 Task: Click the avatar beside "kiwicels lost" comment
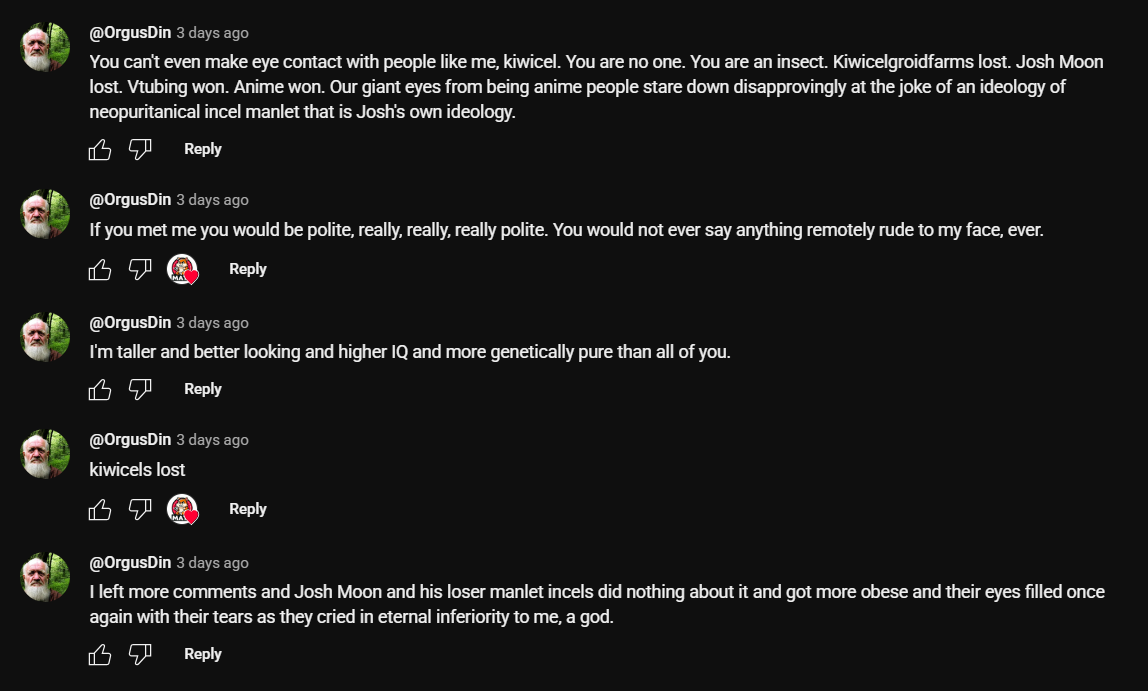coord(45,455)
